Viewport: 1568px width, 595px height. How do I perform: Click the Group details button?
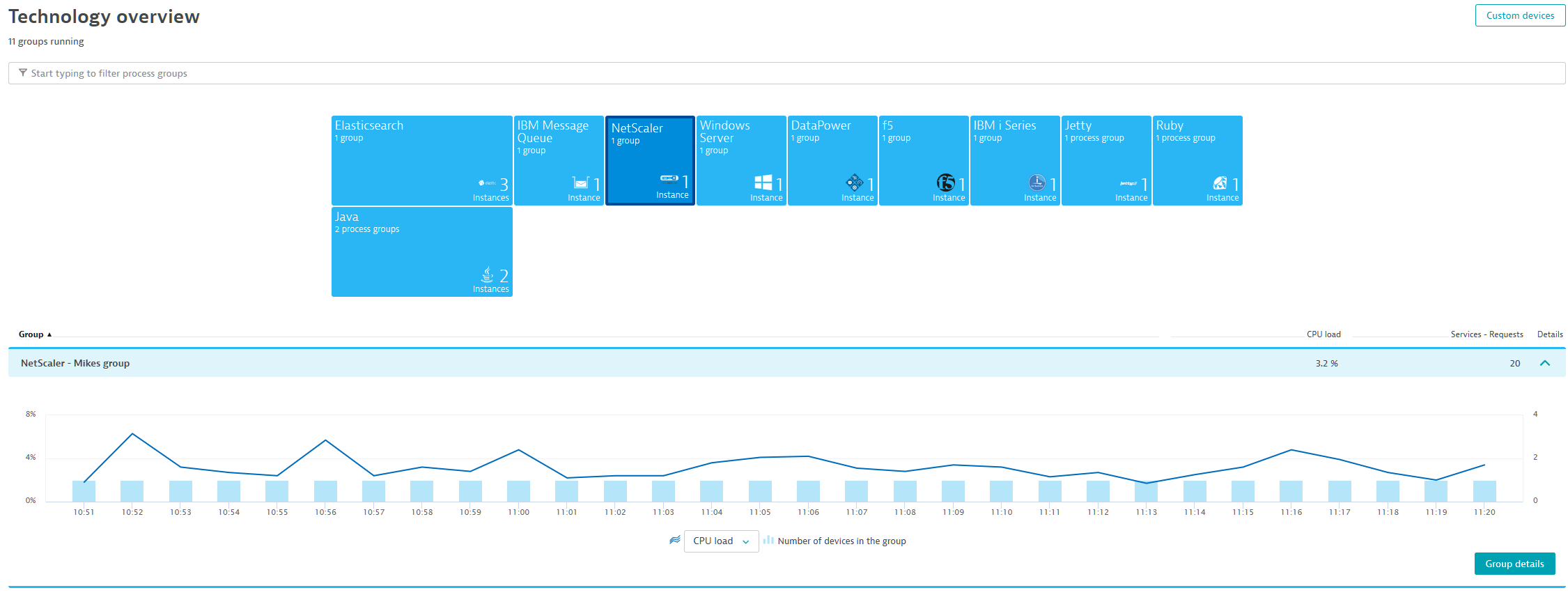pos(1514,564)
